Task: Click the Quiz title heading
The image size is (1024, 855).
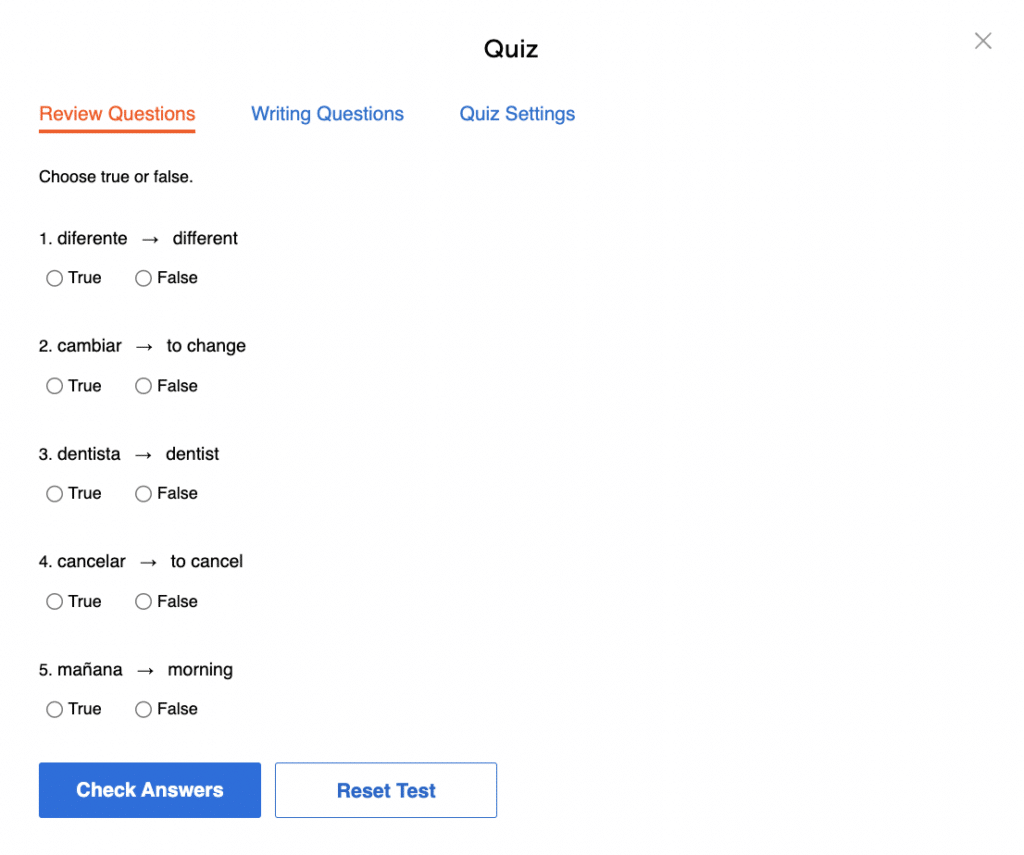Action: (x=511, y=49)
